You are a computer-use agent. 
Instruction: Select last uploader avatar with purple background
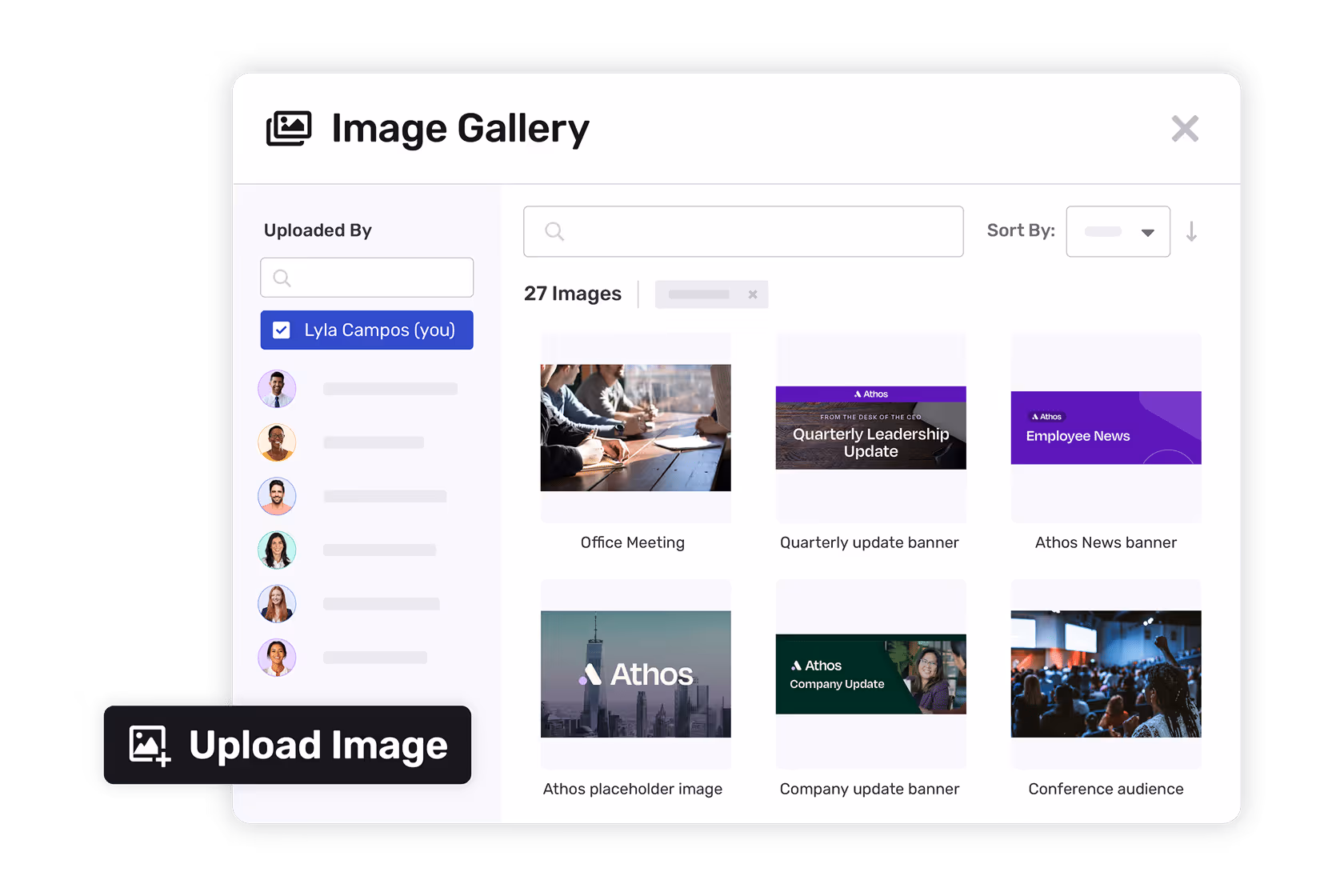coord(277,658)
